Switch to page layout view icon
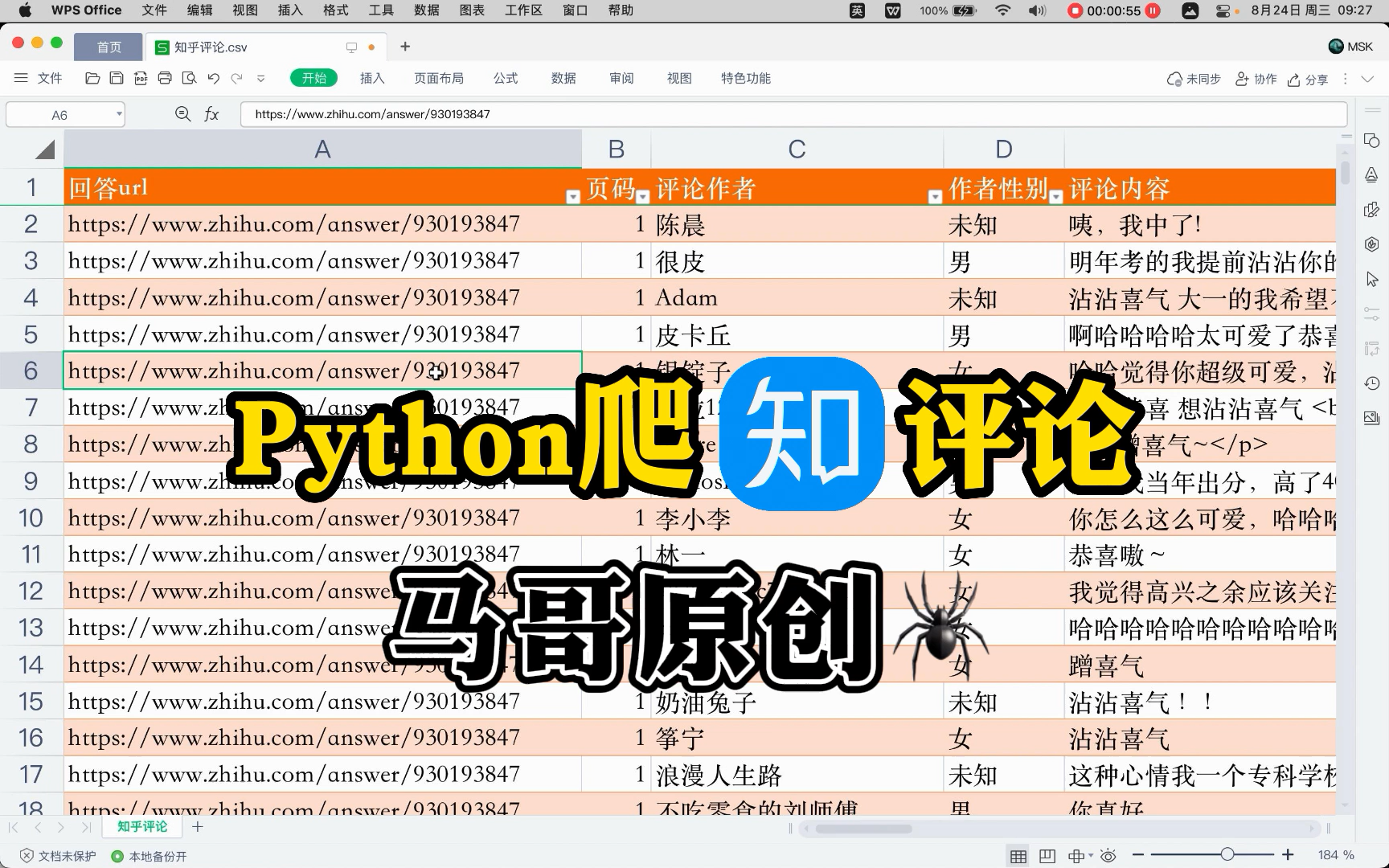This screenshot has width=1389, height=868. tap(1047, 856)
